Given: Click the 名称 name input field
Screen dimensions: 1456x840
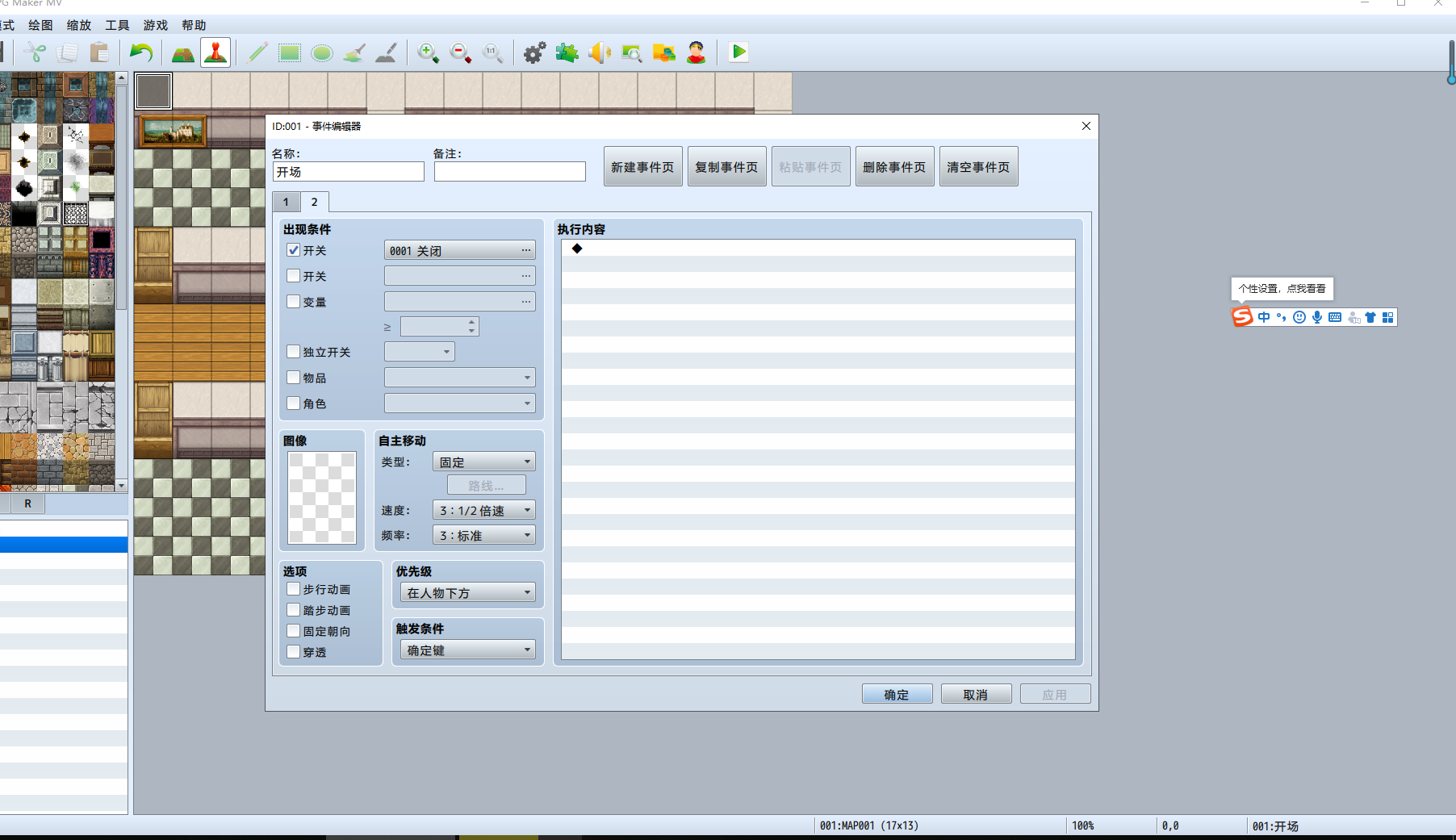Looking at the screenshot, I should click(x=349, y=172).
